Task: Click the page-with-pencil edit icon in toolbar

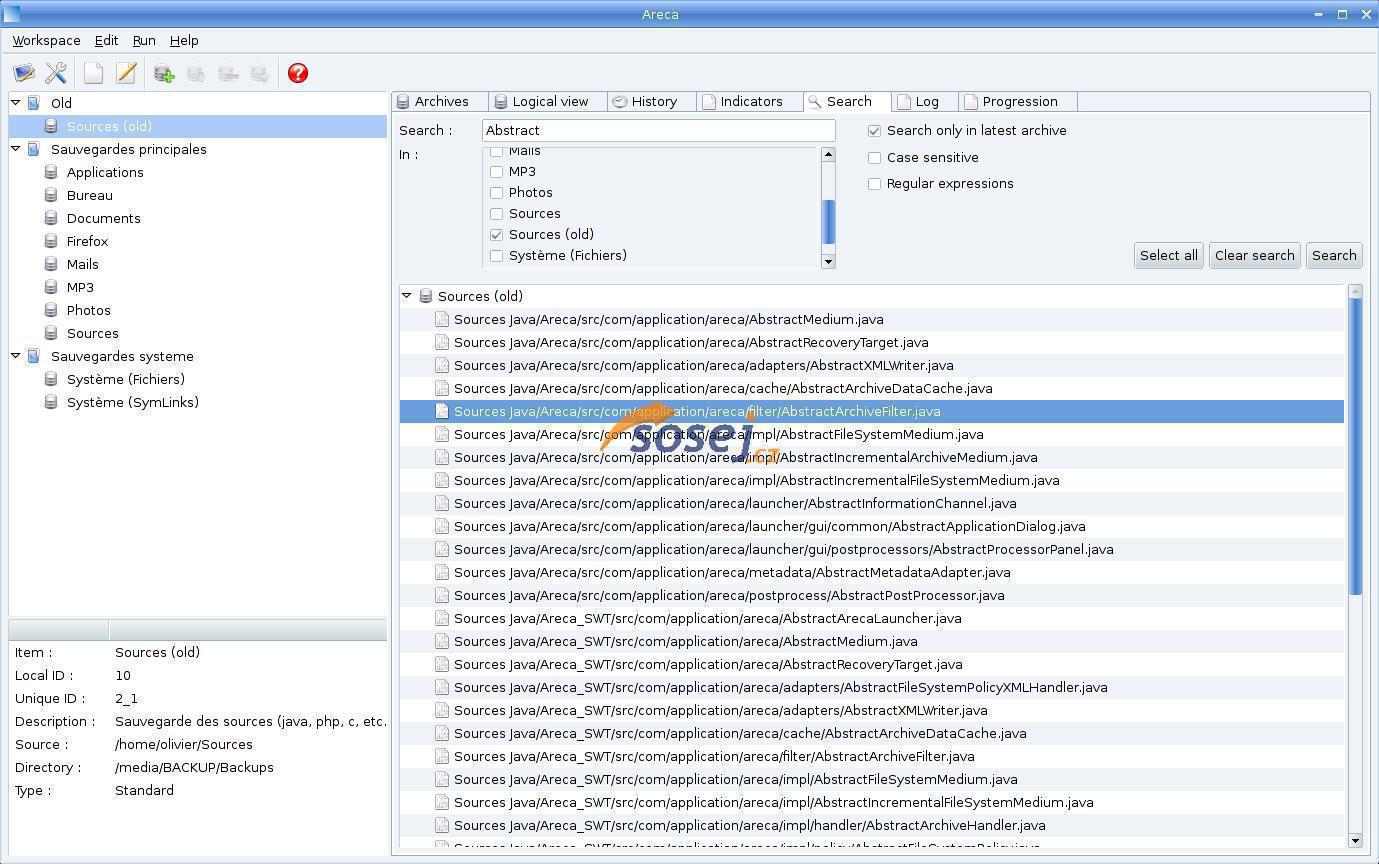Action: [126, 73]
